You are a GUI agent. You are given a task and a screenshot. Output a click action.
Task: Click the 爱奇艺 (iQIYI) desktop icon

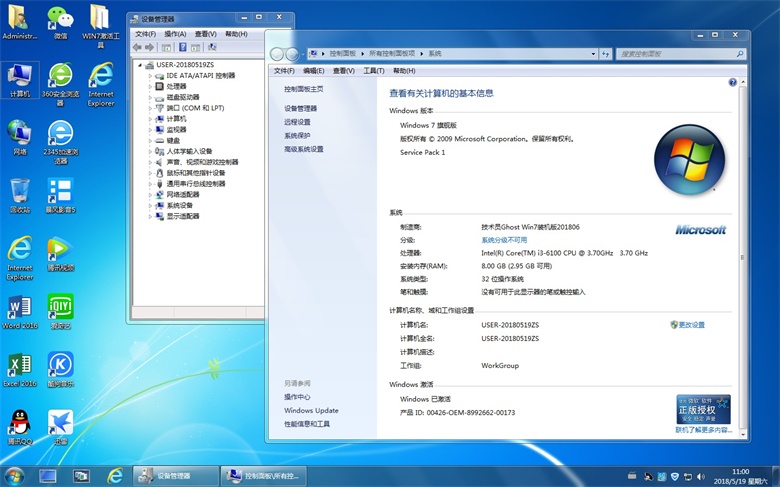(x=60, y=308)
